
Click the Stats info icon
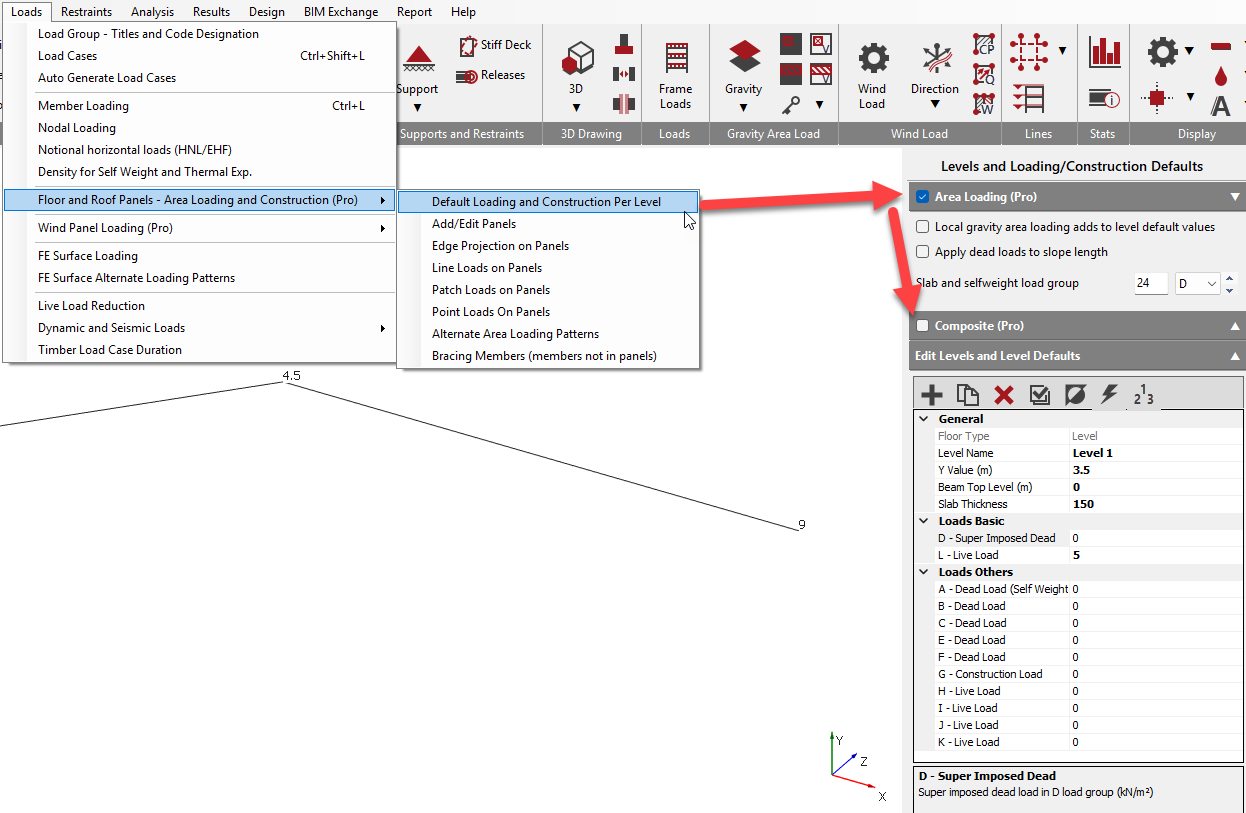1104,99
